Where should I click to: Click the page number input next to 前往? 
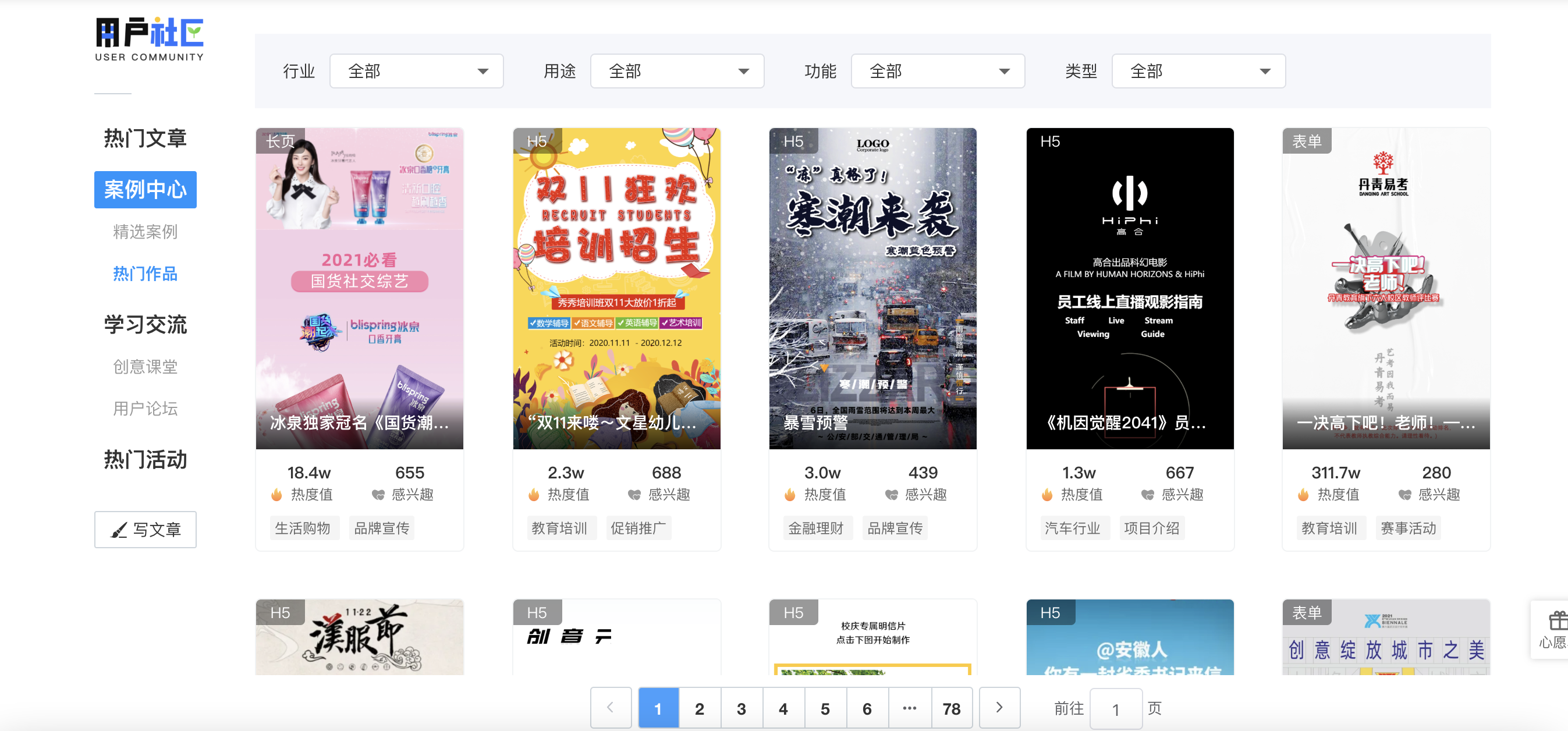click(x=1116, y=708)
